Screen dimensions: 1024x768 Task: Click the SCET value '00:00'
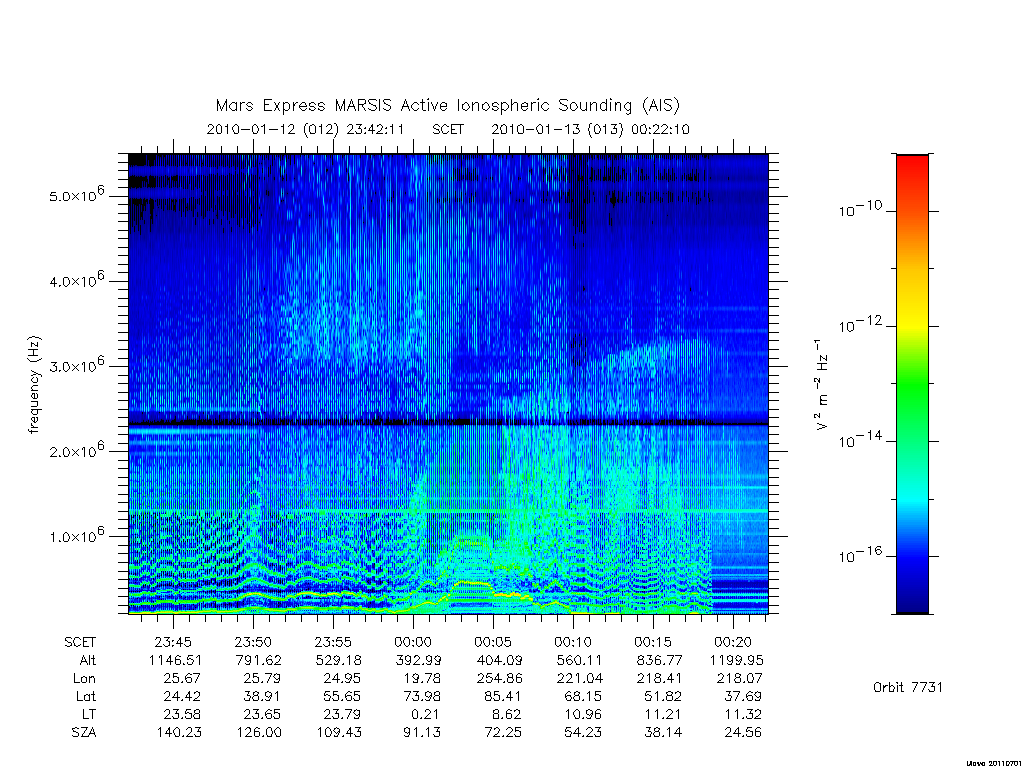413,642
